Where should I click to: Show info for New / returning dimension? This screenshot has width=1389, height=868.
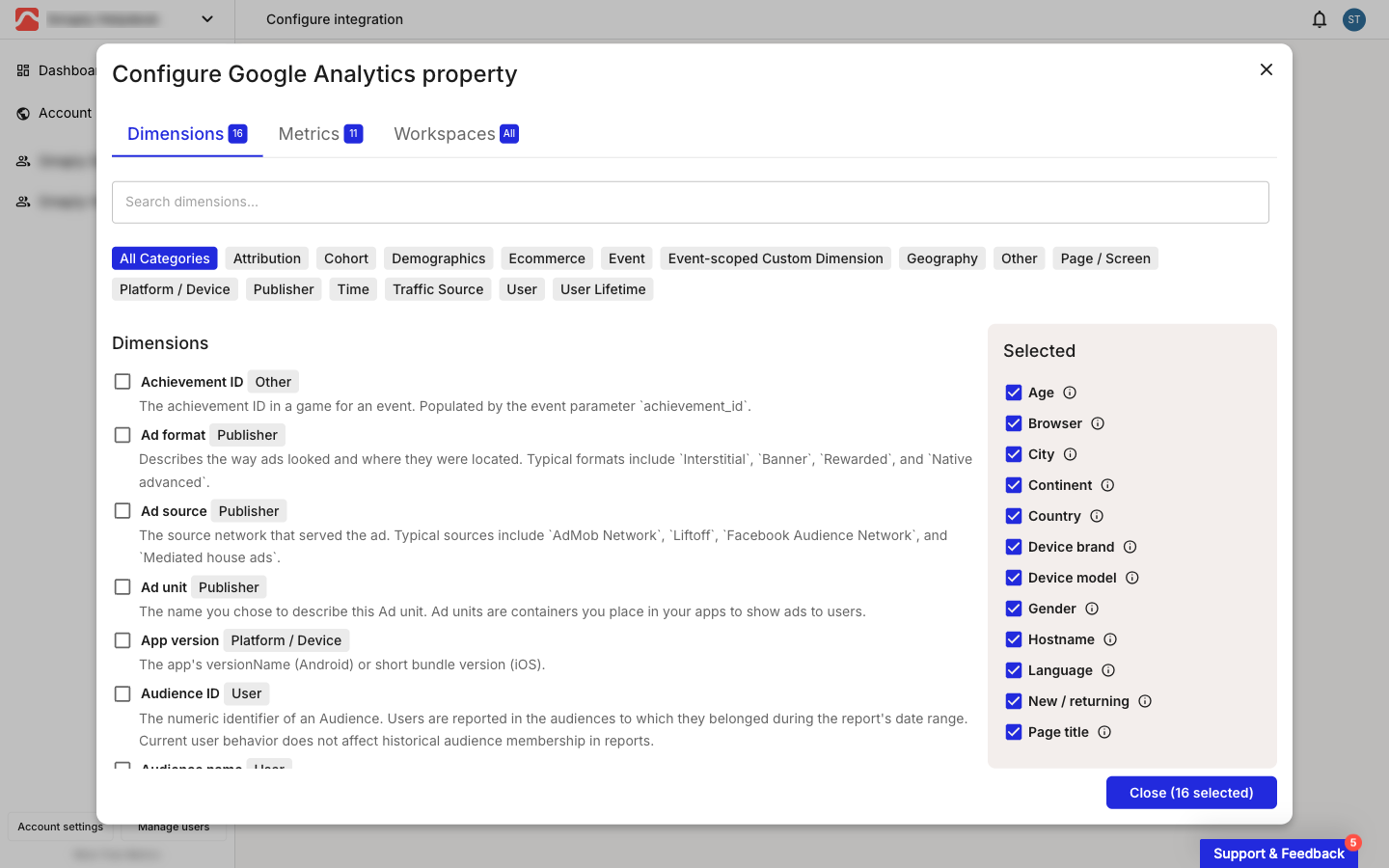tap(1145, 701)
